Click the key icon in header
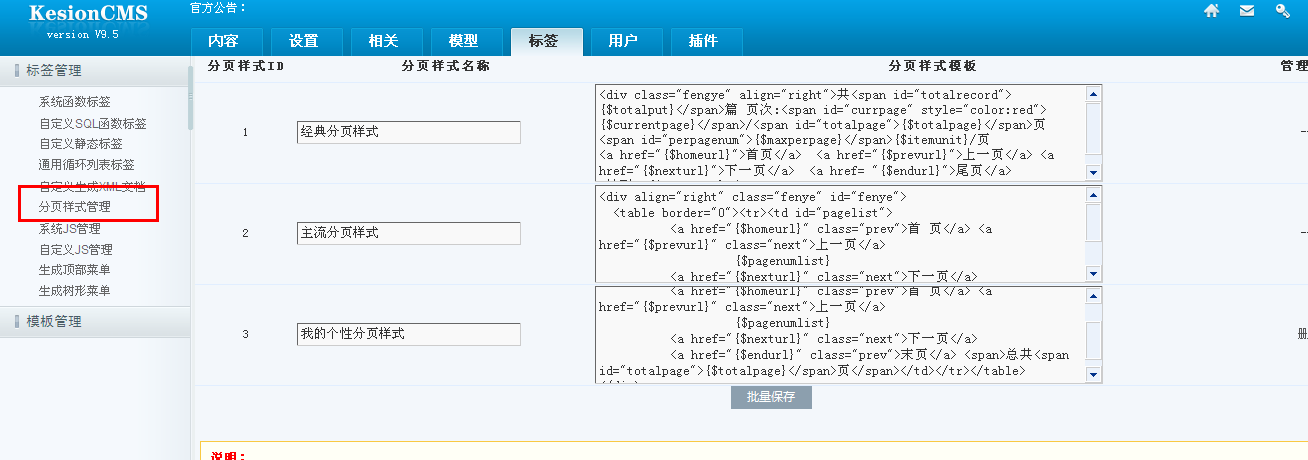 click(x=1282, y=11)
